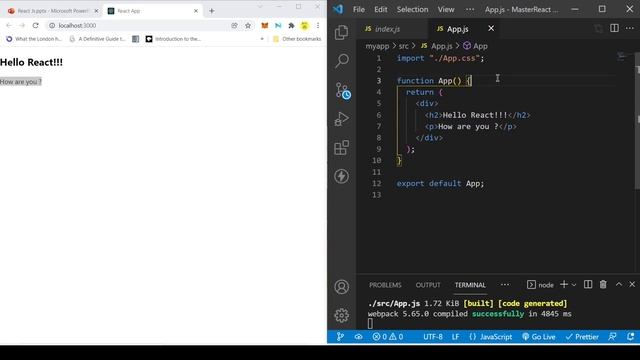
Task: Click the split editor right icon
Action: pyautogui.click(x=614, y=28)
